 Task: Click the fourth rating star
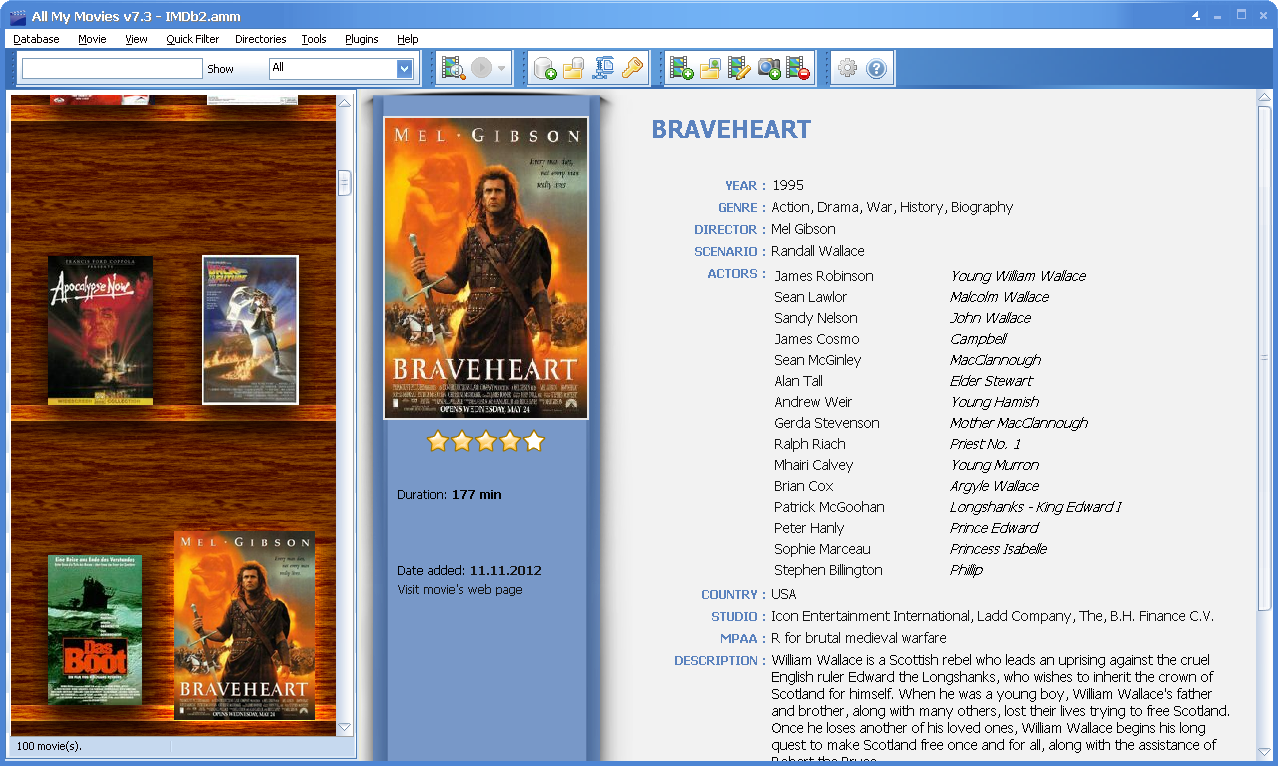coord(510,441)
